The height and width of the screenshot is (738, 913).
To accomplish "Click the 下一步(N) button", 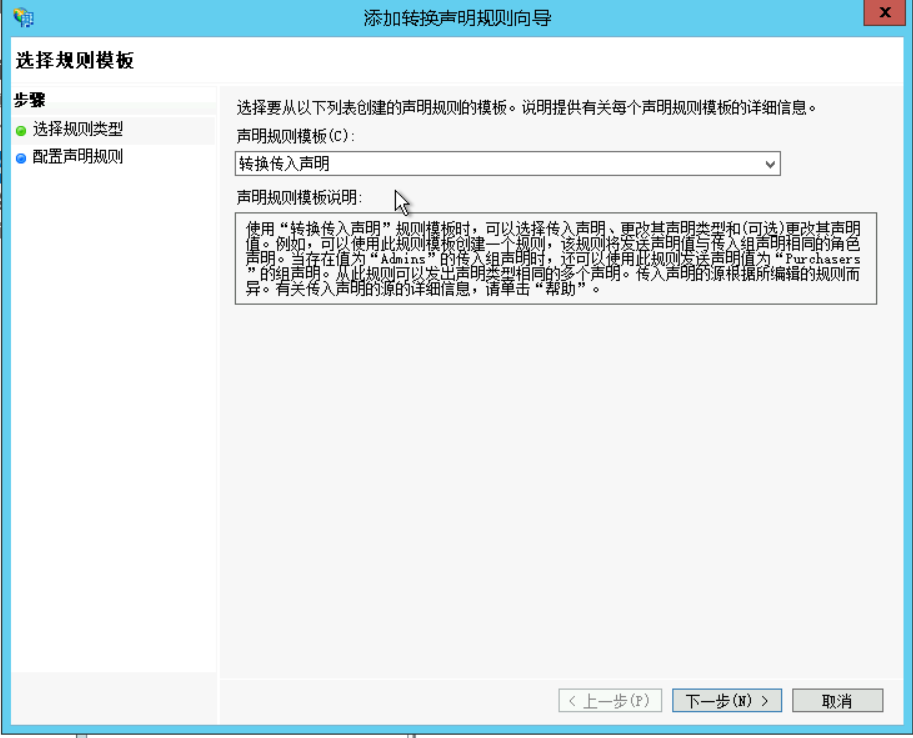I will pos(726,700).
